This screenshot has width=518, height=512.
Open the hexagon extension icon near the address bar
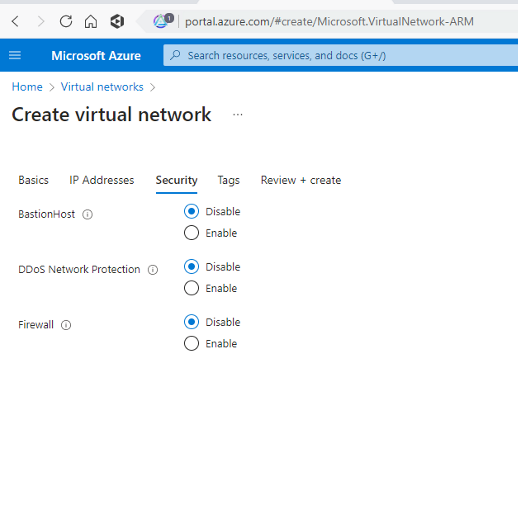[x=117, y=22]
